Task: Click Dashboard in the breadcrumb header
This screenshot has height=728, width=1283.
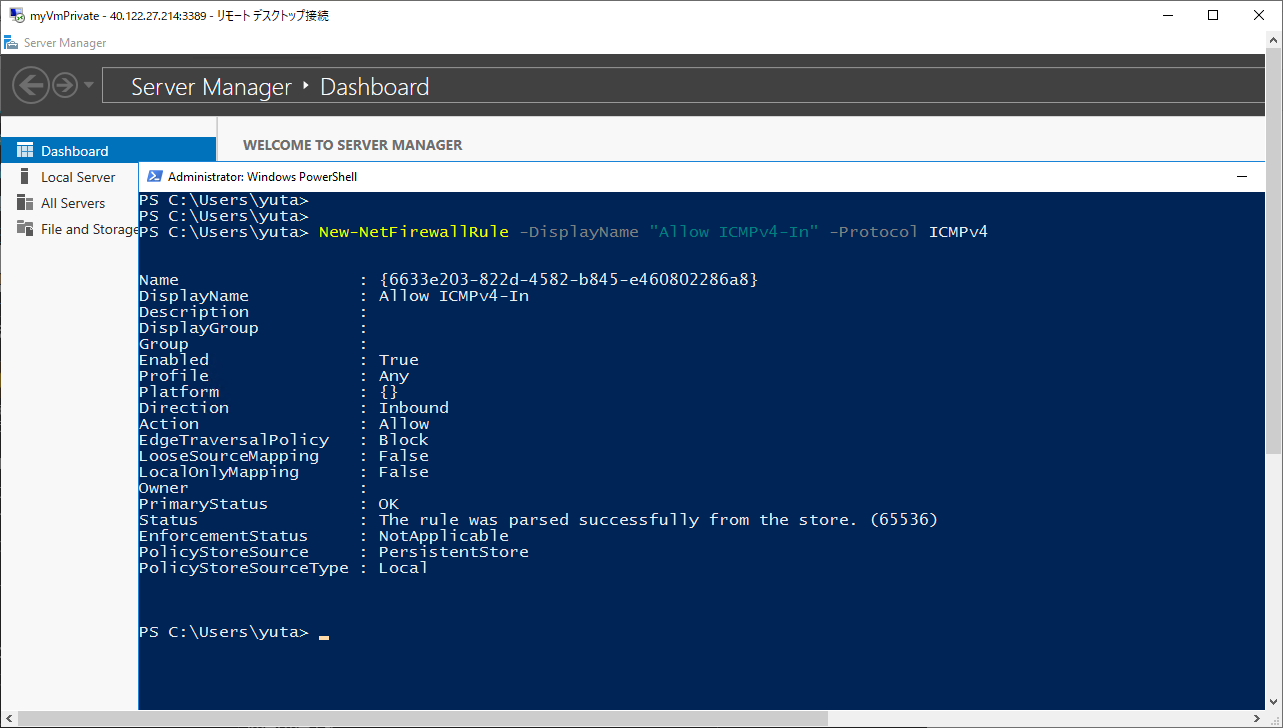Action: (x=374, y=87)
